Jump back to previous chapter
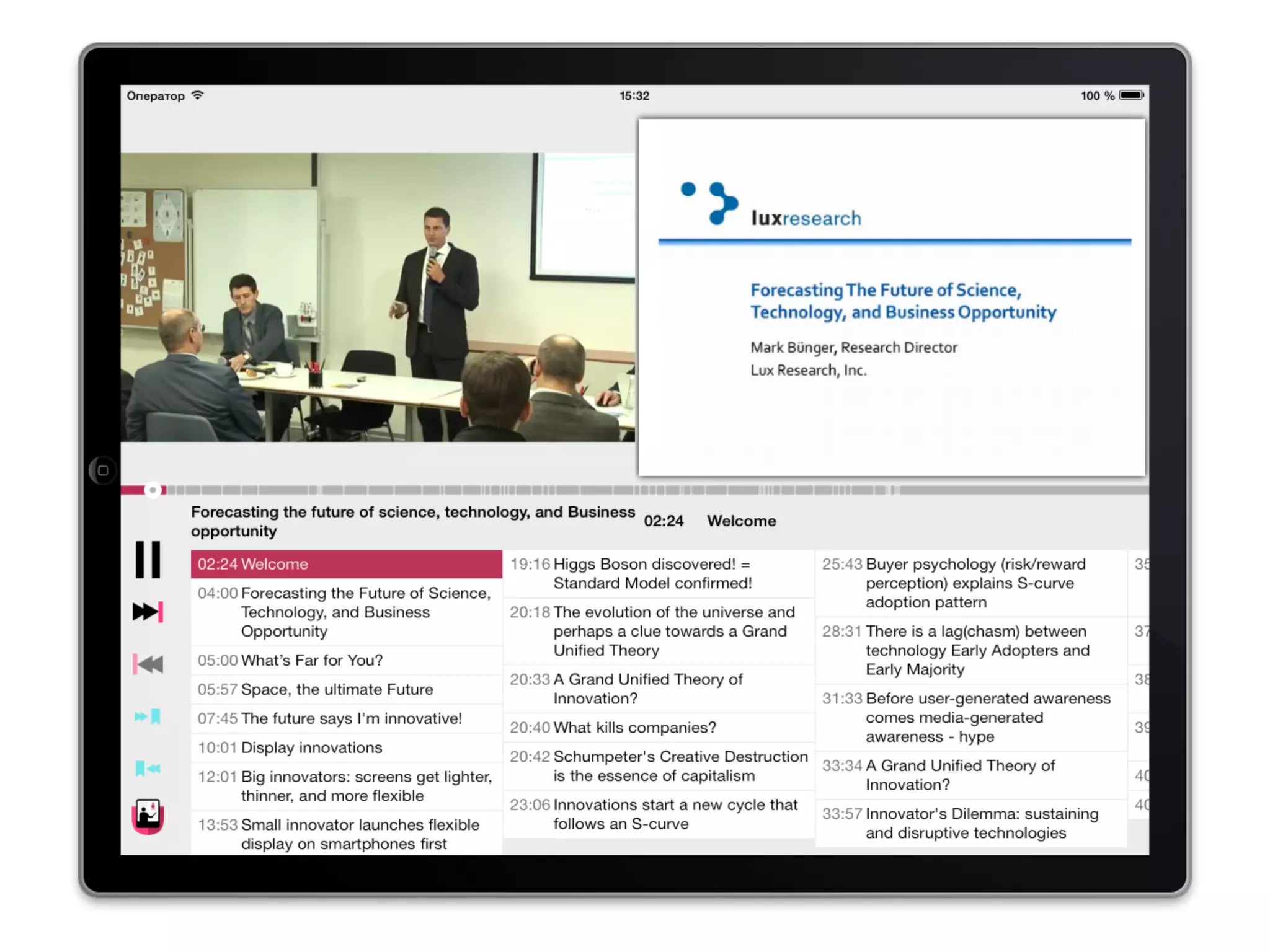The image size is (1270, 952). click(x=148, y=664)
